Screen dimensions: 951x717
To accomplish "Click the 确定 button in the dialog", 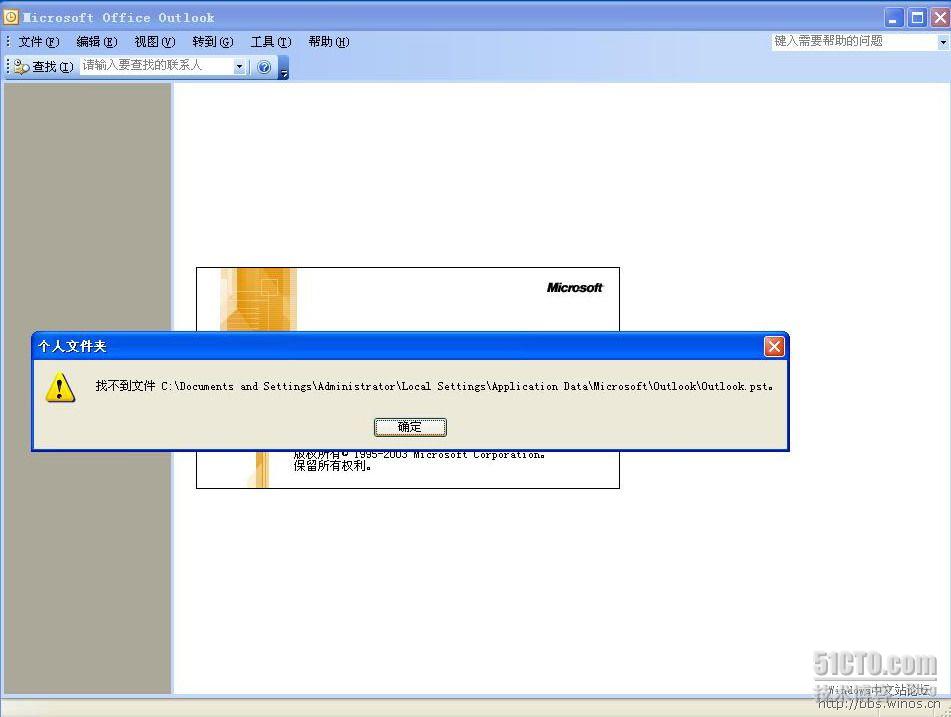I will click(410, 427).
